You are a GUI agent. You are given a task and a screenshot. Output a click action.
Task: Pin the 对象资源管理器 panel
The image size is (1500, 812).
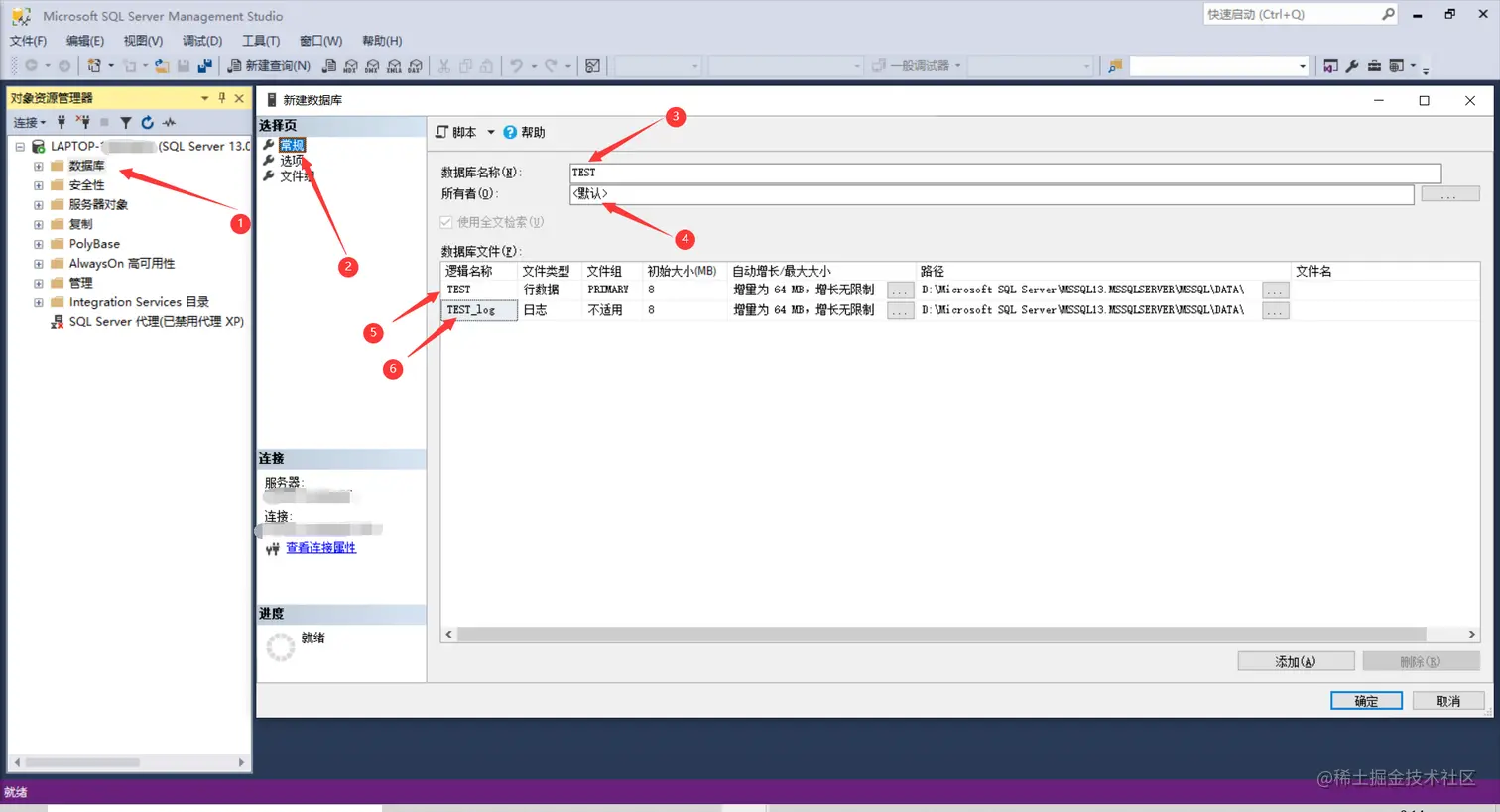[222, 98]
